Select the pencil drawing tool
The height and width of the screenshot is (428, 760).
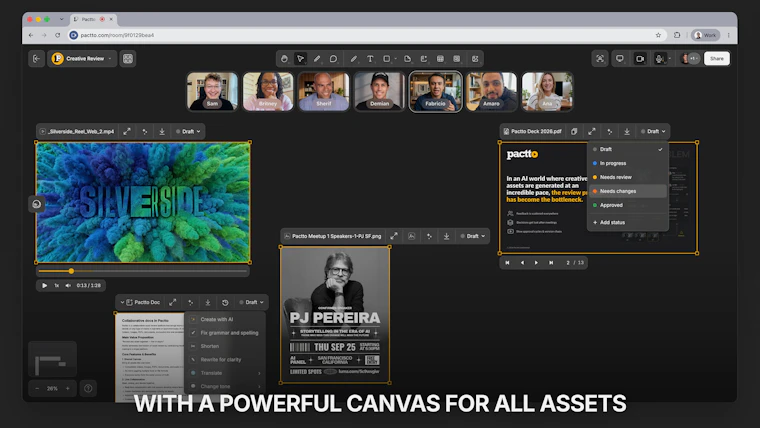tap(317, 59)
